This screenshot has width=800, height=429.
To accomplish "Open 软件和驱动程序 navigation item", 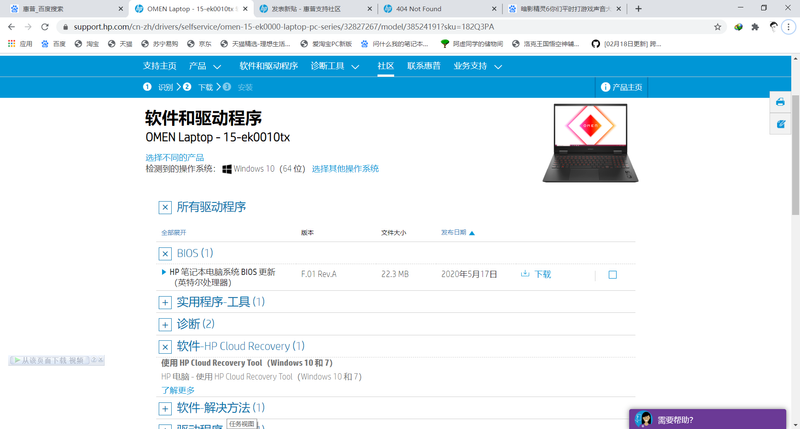I will [x=269, y=66].
